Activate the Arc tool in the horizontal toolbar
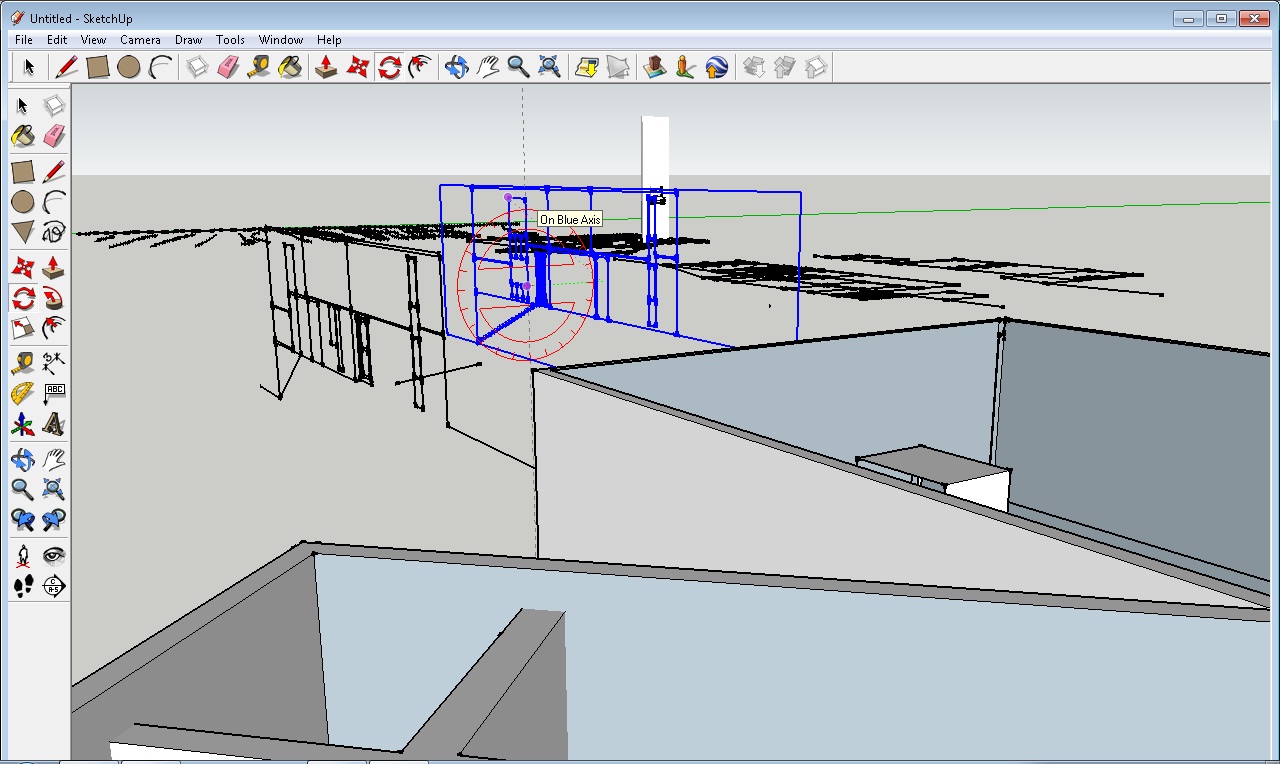1280x764 pixels. pos(160,67)
